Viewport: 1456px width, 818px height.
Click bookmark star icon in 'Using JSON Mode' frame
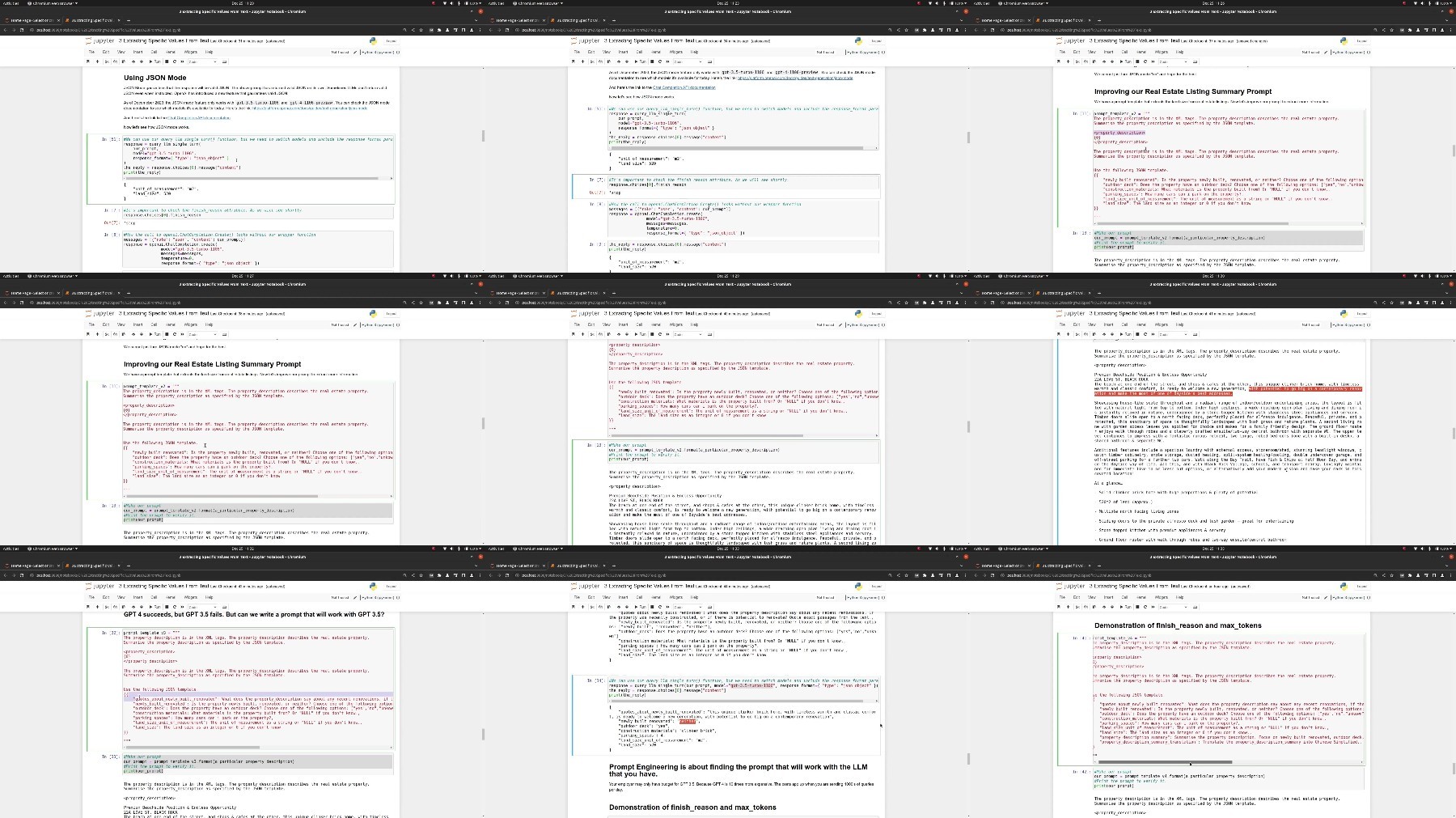[x=421, y=30]
